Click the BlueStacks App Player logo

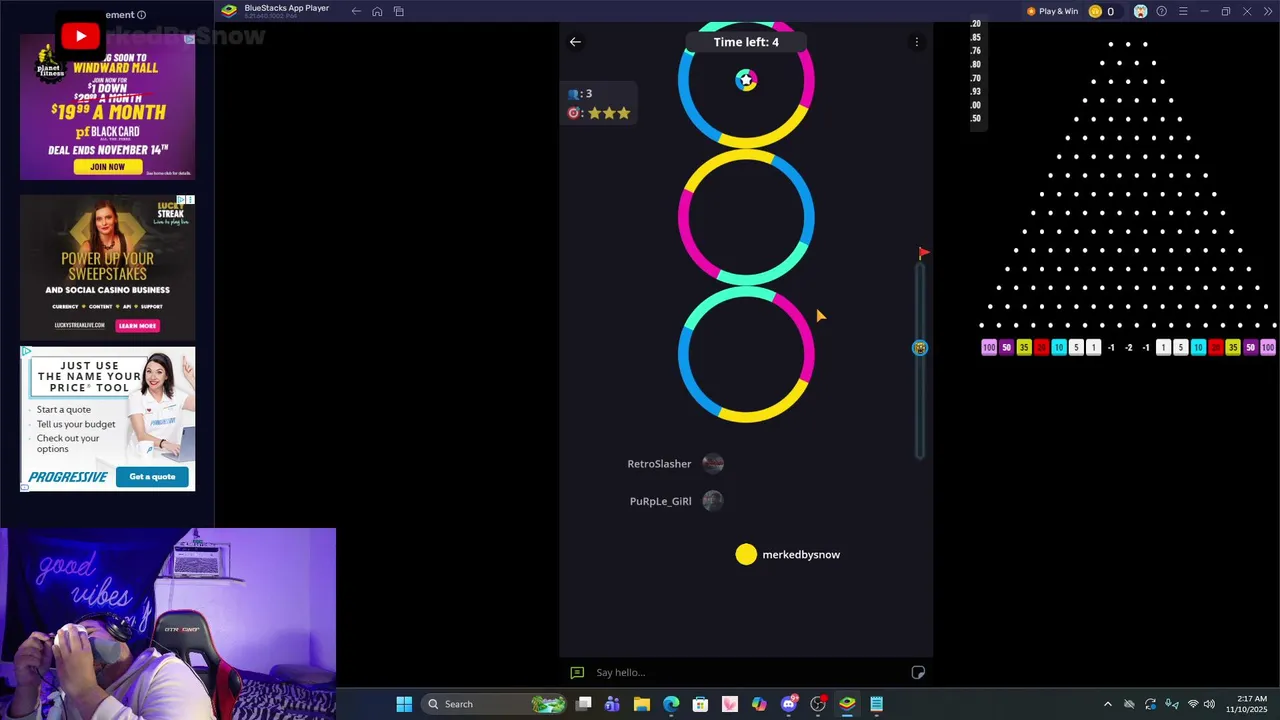(x=229, y=11)
